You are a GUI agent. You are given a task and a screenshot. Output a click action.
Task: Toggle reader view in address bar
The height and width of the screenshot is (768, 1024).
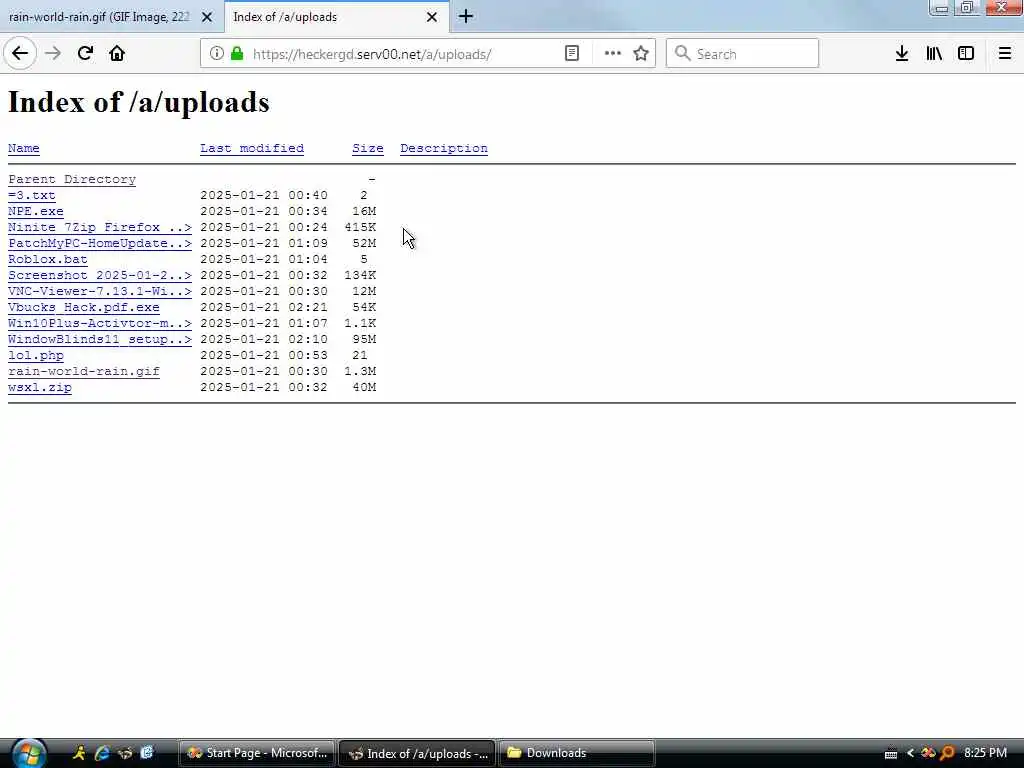coord(571,54)
